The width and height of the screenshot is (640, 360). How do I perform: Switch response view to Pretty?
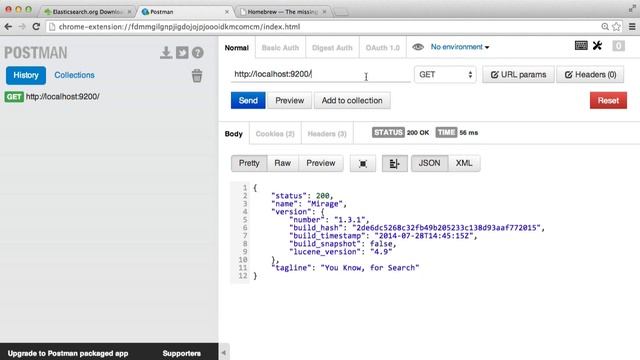[249, 163]
